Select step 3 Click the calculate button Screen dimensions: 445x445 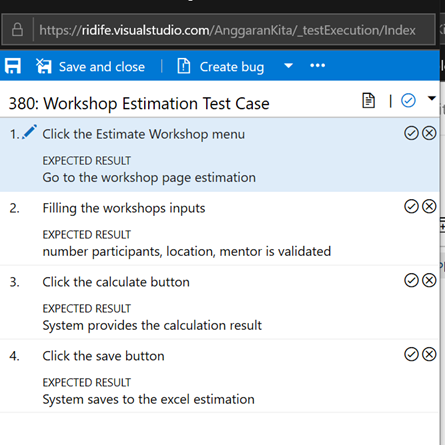coord(116,282)
